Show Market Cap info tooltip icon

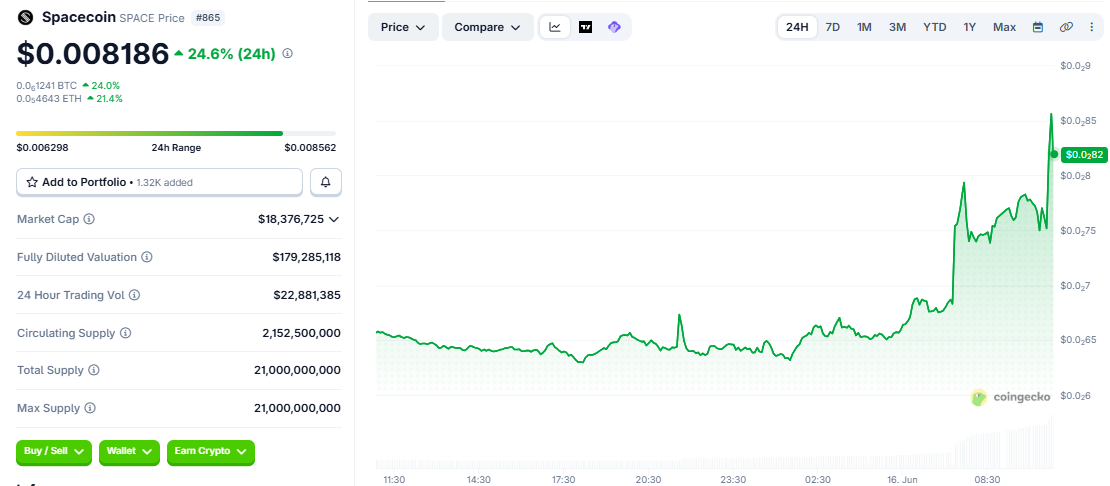(89, 219)
